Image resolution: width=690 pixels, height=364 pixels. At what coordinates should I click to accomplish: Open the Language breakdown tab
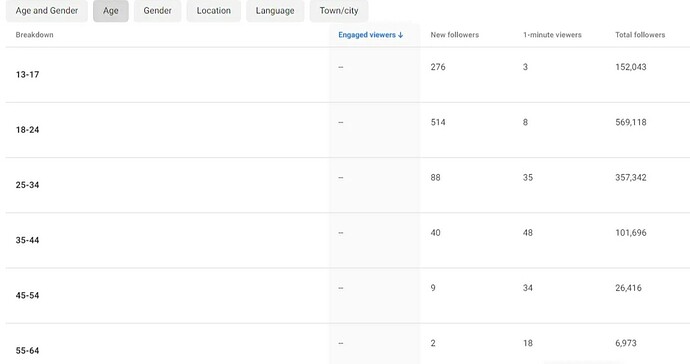(275, 11)
